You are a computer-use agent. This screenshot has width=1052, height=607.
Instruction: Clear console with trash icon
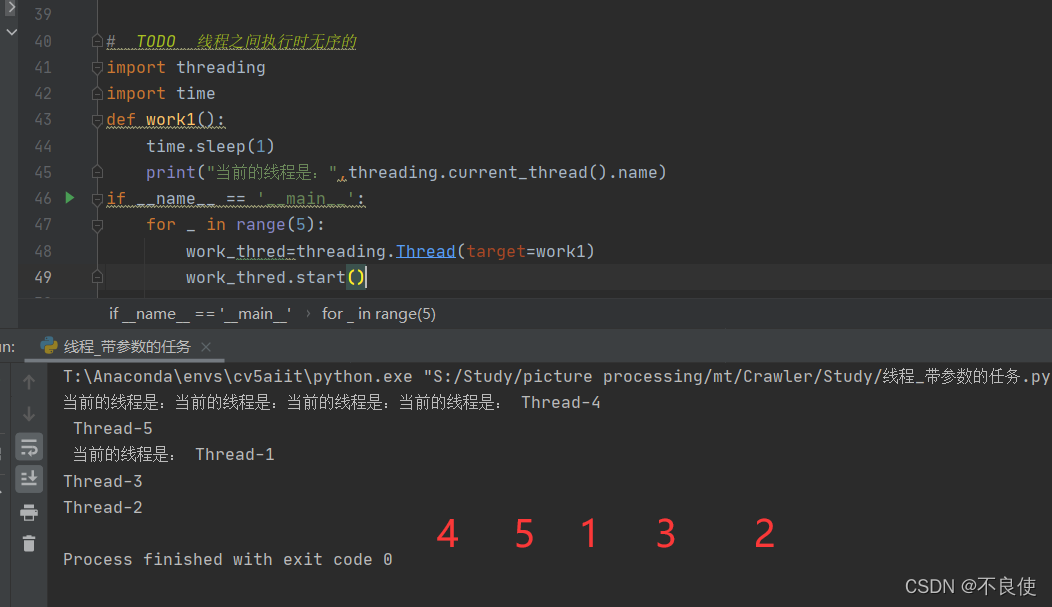29,543
